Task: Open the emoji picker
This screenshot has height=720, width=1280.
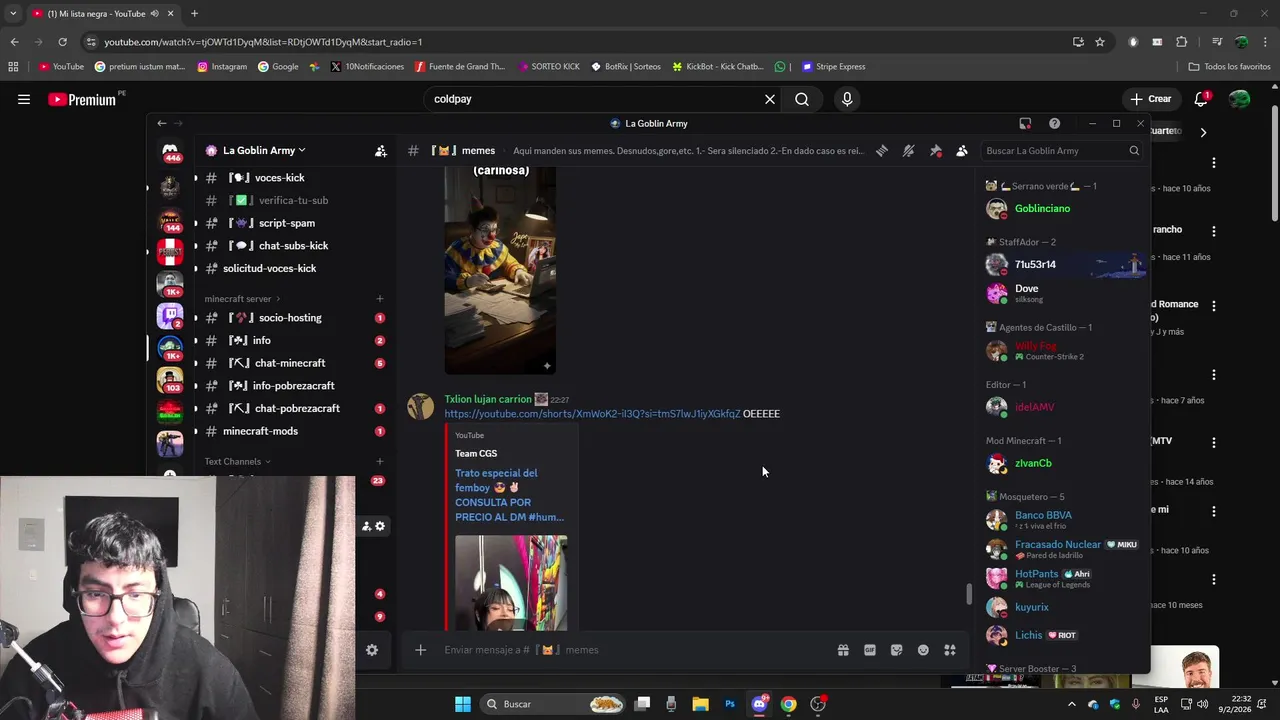Action: pyautogui.click(x=923, y=650)
